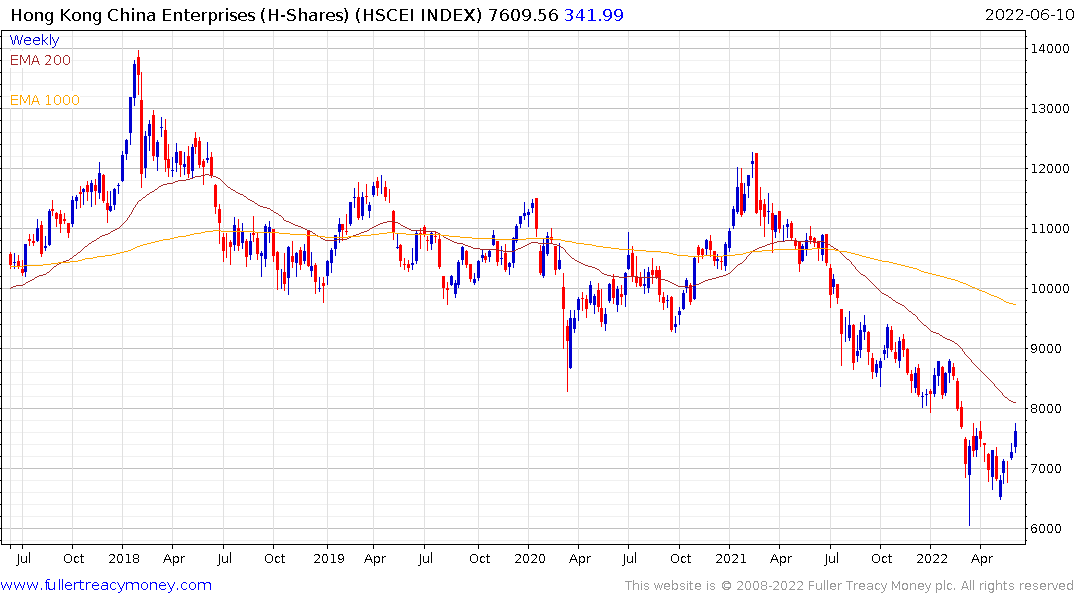Click the 7000 price axis label
This screenshot has height=600, width=1075.
click(1046, 468)
